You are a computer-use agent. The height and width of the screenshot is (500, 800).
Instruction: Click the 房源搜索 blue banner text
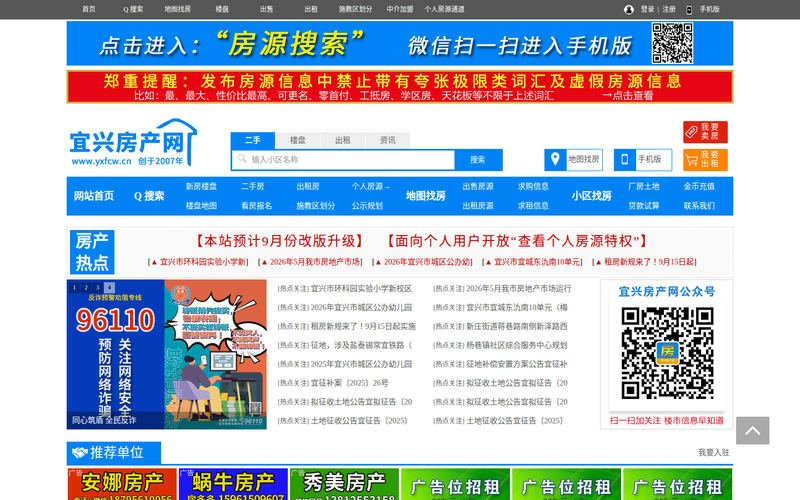290,43
